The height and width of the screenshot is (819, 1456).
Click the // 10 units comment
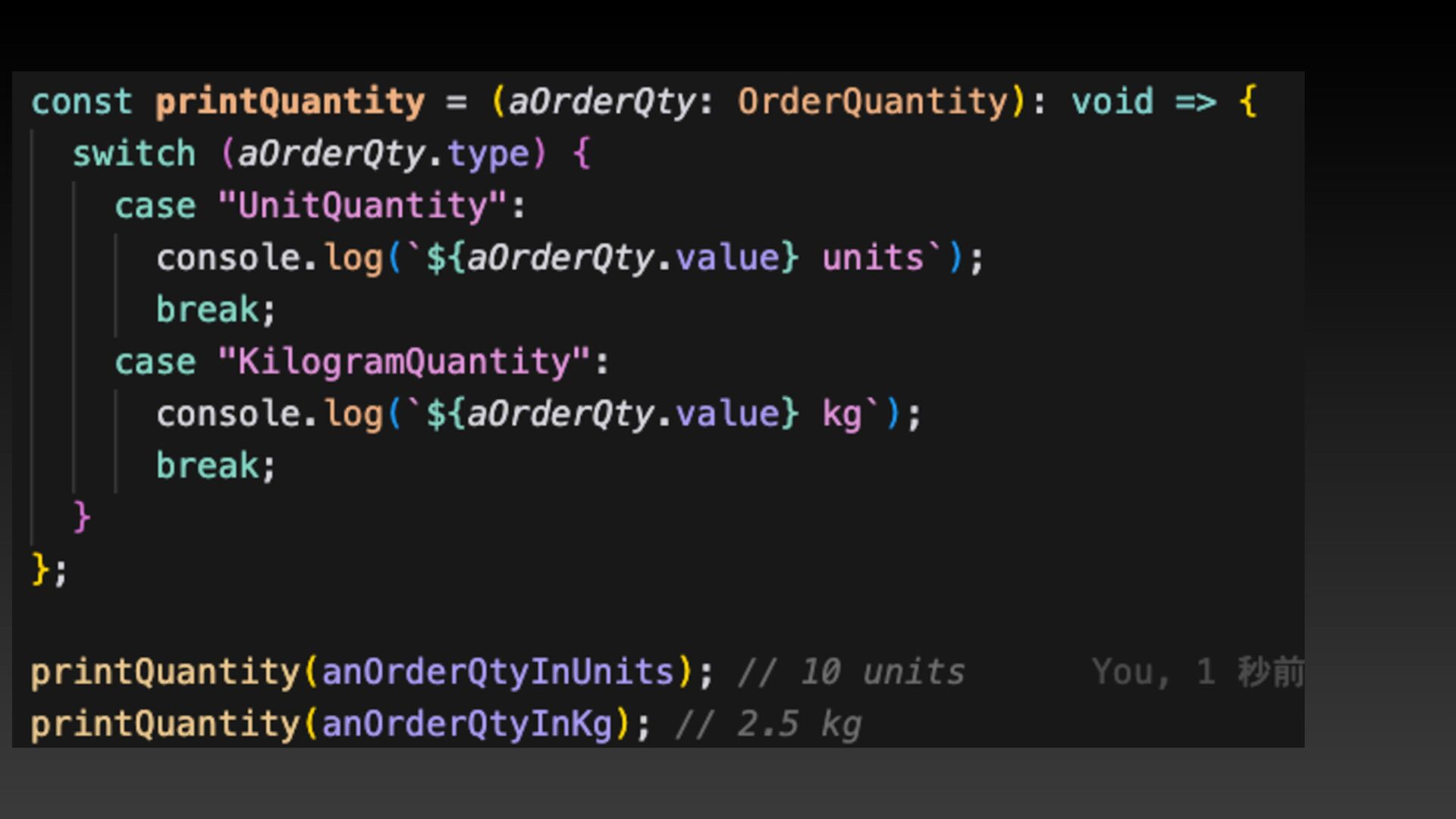[851, 673]
